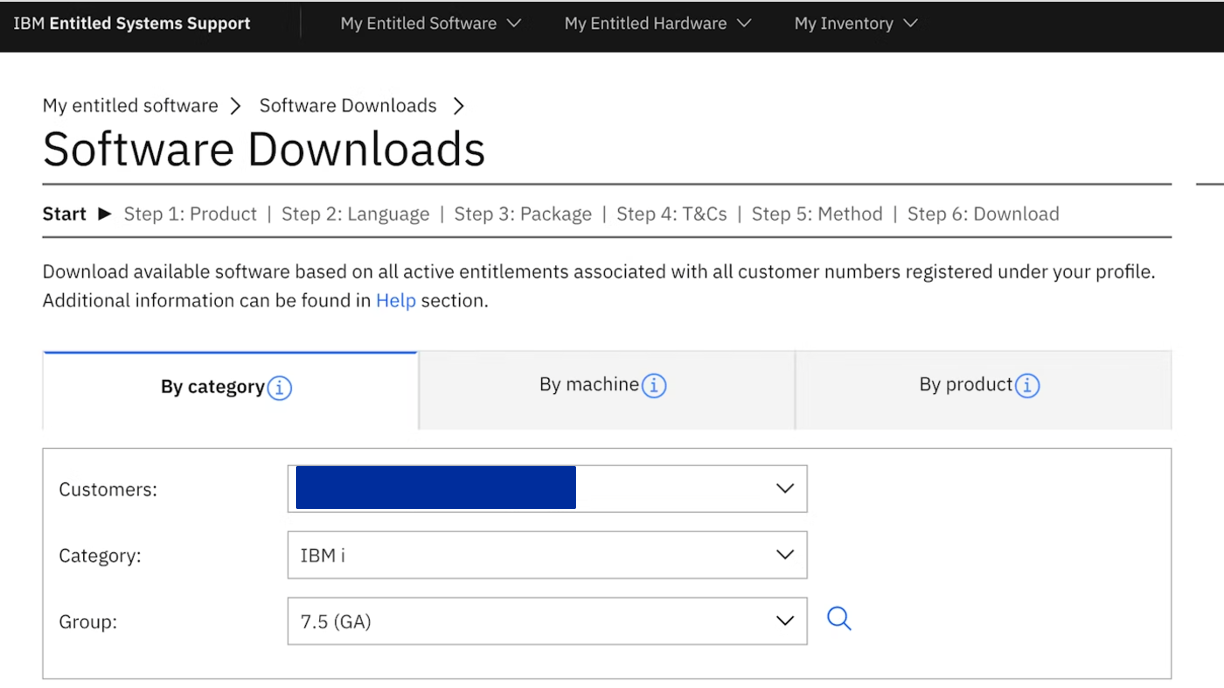Image resolution: width=1224 pixels, height=688 pixels.
Task: Navigate to My entitled software breadcrumb
Action: [x=129, y=105]
